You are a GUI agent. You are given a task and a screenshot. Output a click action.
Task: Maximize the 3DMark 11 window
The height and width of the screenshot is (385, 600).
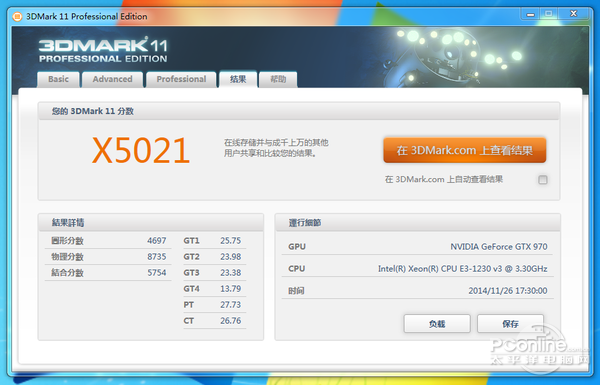(x=549, y=14)
